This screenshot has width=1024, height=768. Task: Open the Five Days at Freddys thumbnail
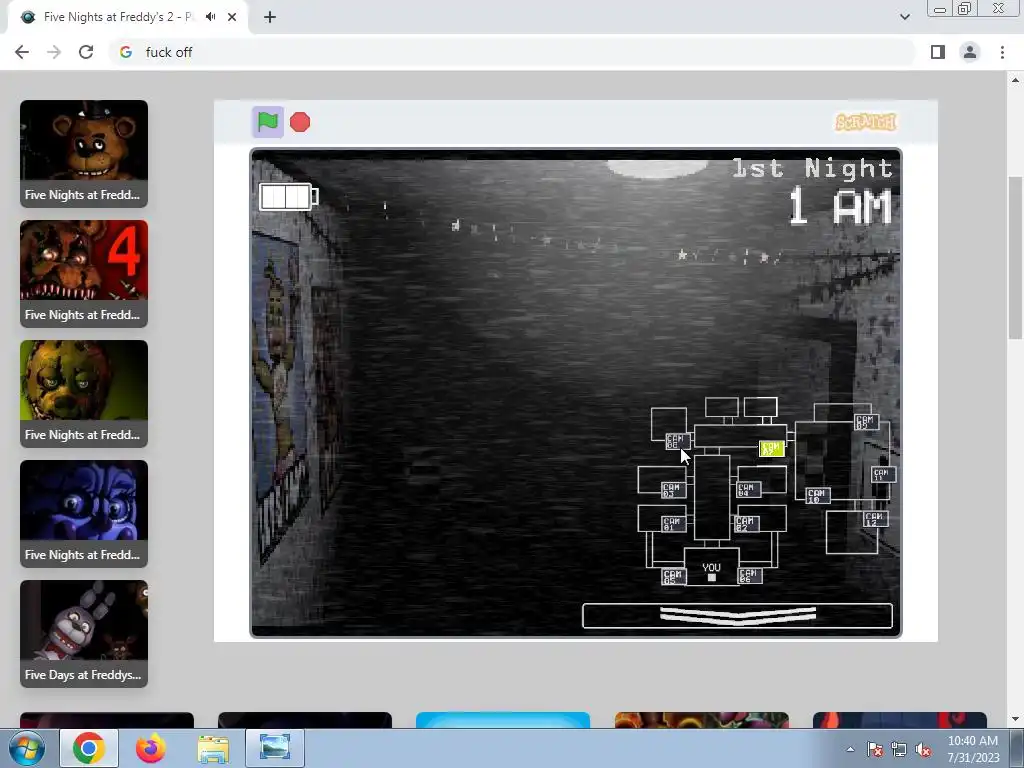coord(84,634)
